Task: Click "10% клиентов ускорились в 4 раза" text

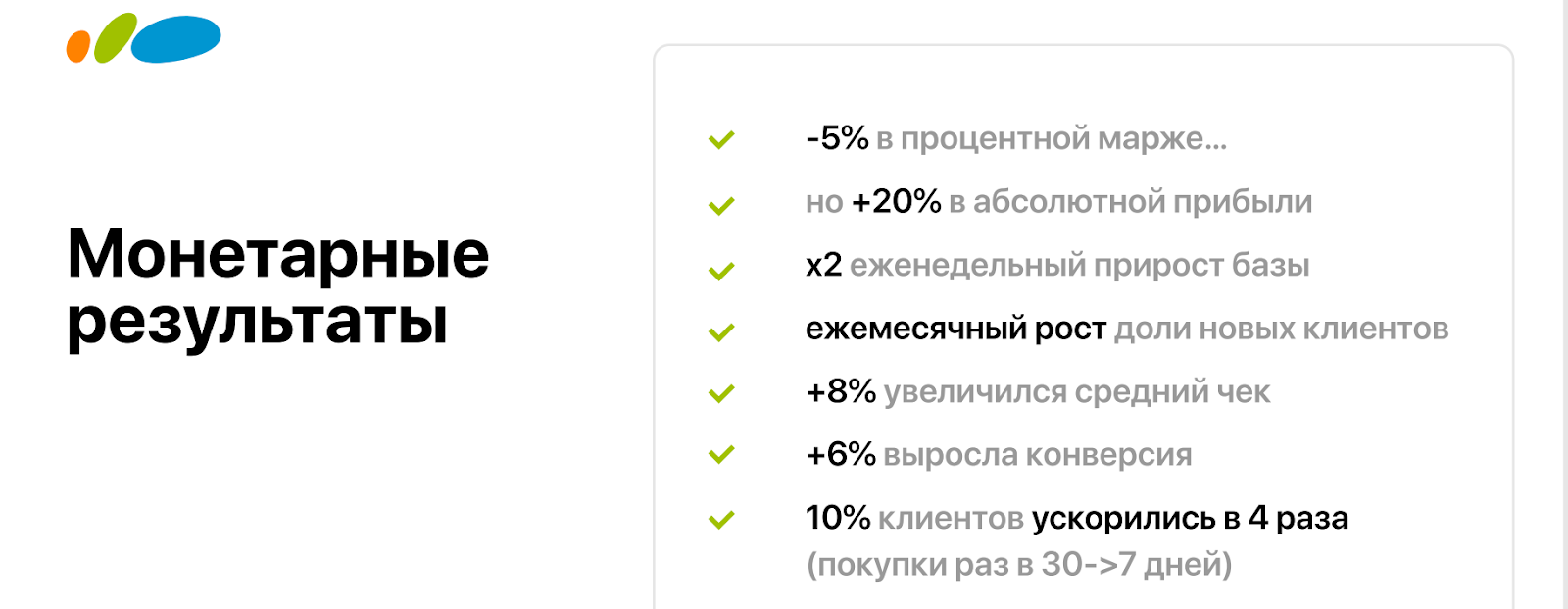Action: 1076,517
